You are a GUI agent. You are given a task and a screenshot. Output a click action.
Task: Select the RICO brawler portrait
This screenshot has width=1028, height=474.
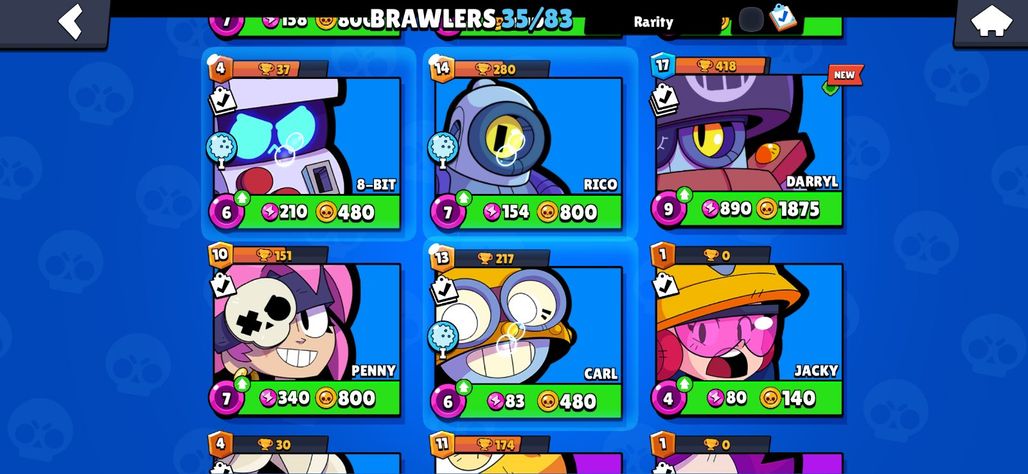click(x=528, y=136)
